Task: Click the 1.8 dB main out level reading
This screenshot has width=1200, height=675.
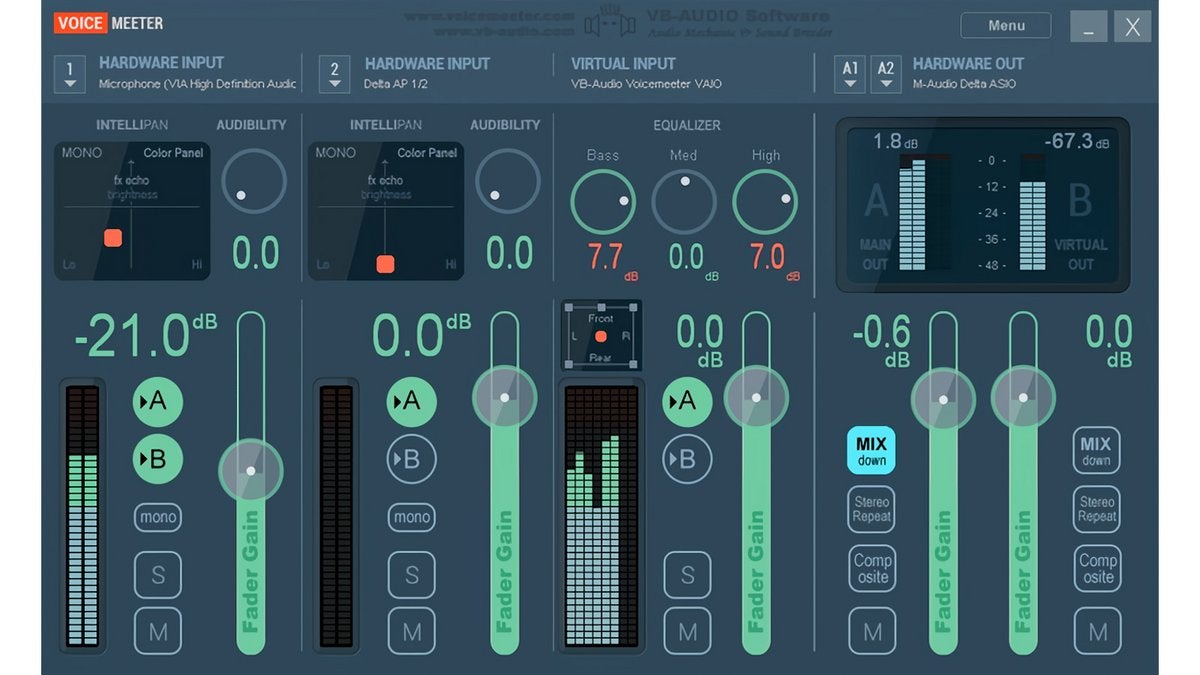Action: 895,142
